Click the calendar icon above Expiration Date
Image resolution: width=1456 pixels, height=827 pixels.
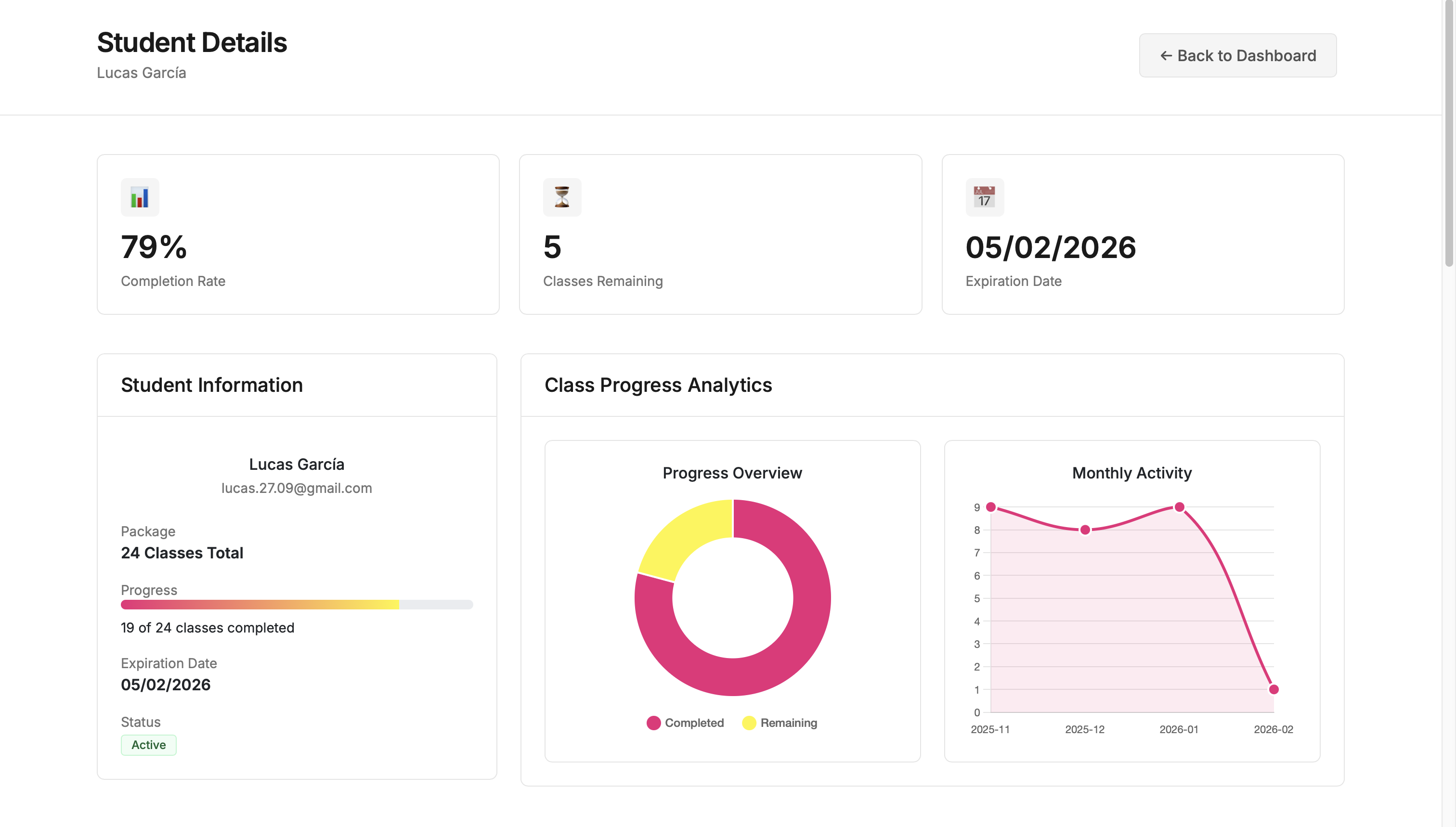click(985, 197)
